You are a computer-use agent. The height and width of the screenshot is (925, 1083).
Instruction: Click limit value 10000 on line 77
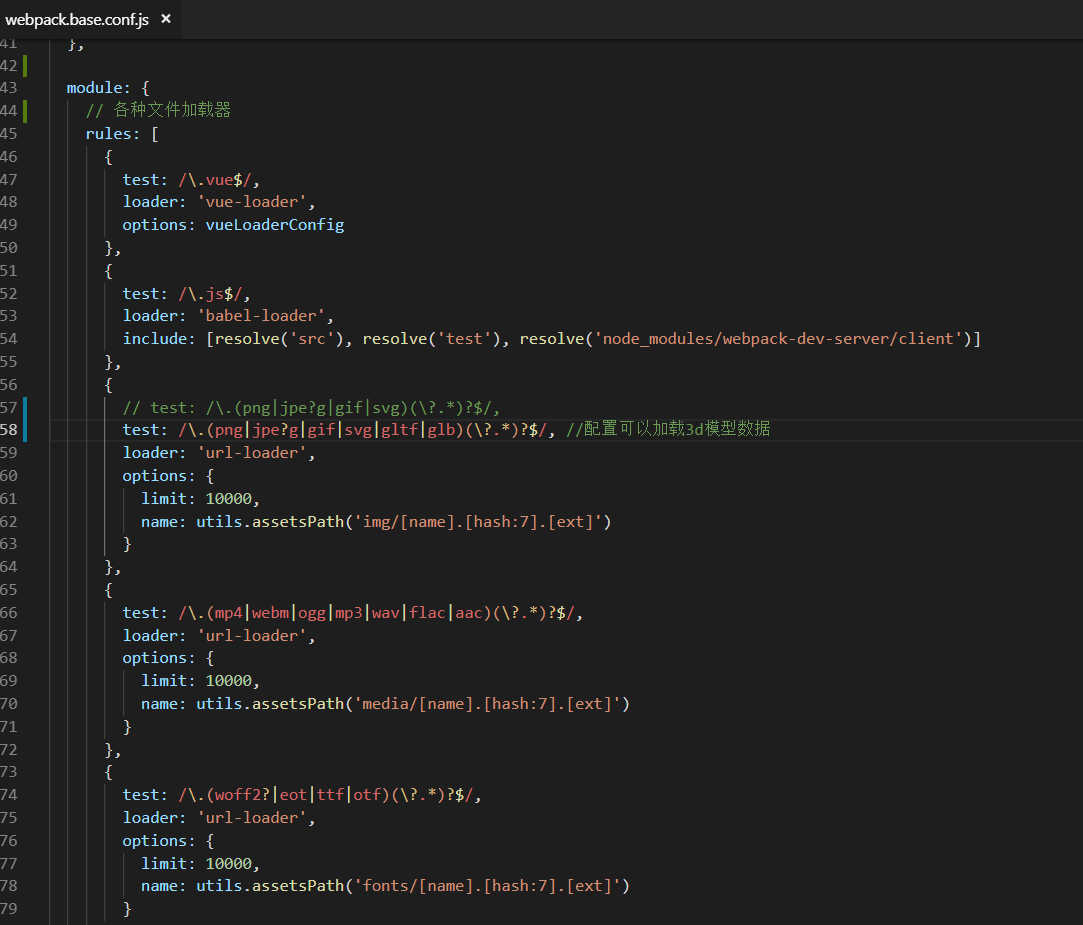229,864
